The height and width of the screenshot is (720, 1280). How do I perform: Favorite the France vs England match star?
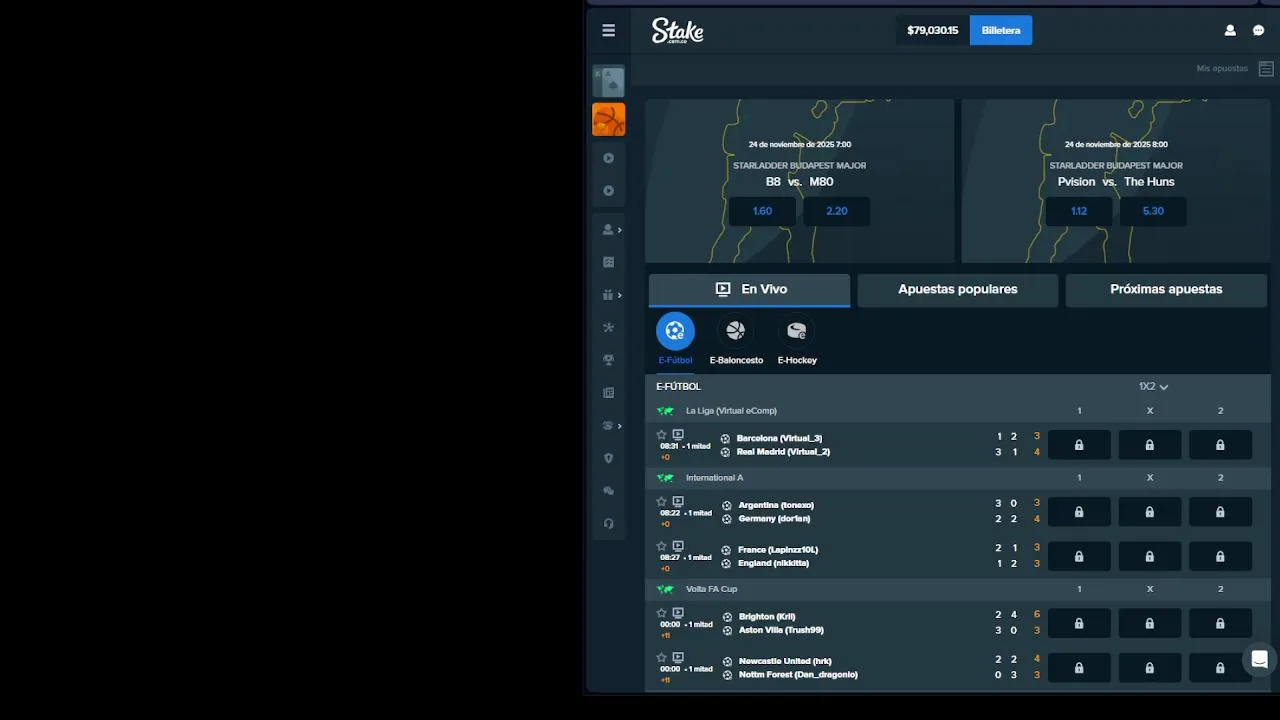point(661,546)
